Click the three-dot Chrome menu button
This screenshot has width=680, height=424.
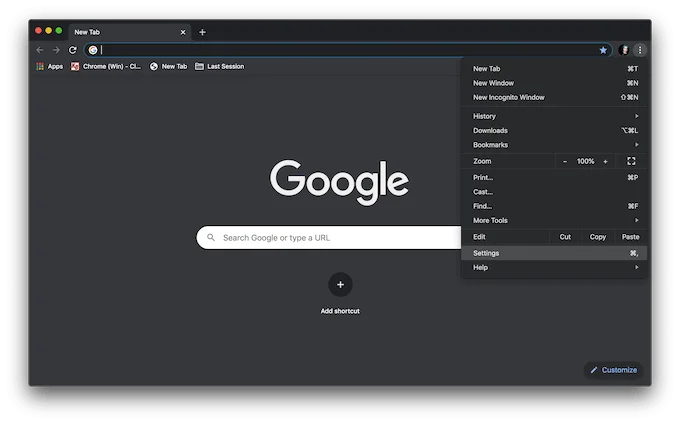[640, 50]
